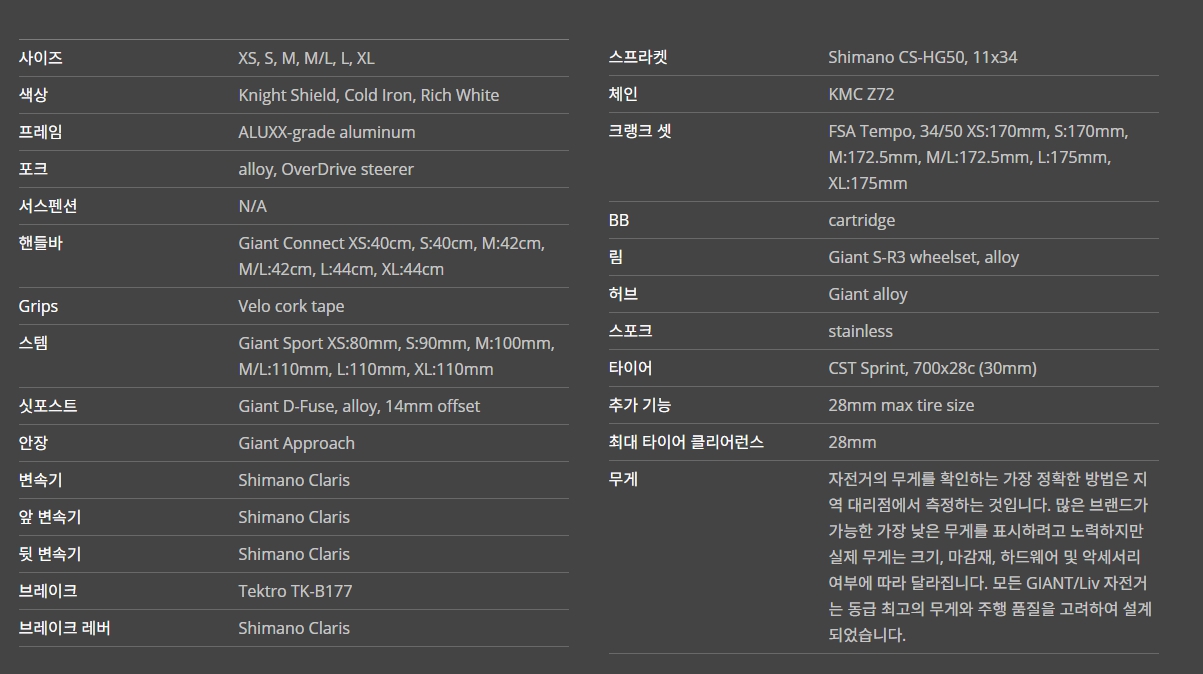Click the 무게 row label
This screenshot has height=674, width=1203.
coord(623,479)
